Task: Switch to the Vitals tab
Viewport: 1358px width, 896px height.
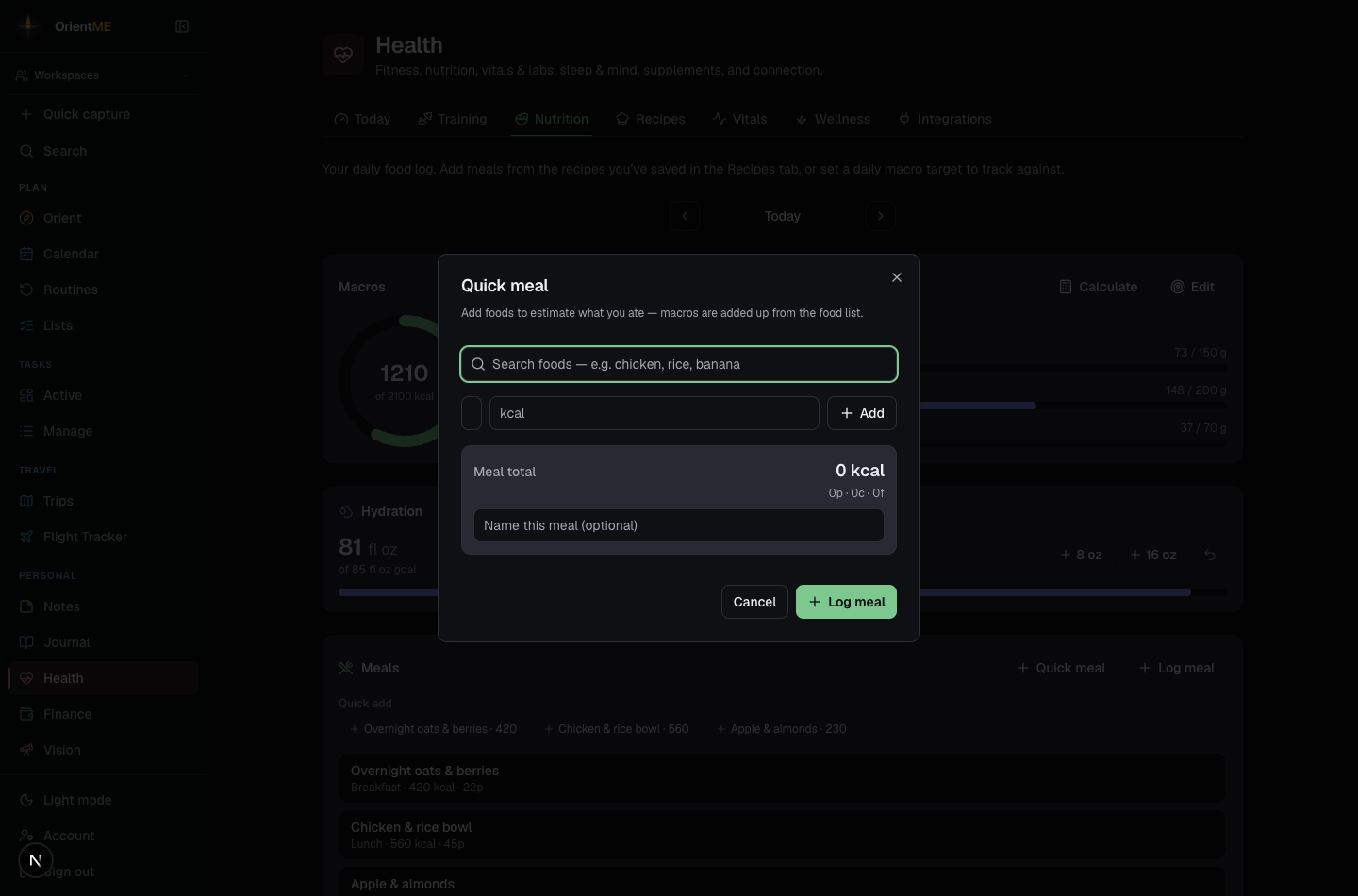Action: click(x=740, y=119)
